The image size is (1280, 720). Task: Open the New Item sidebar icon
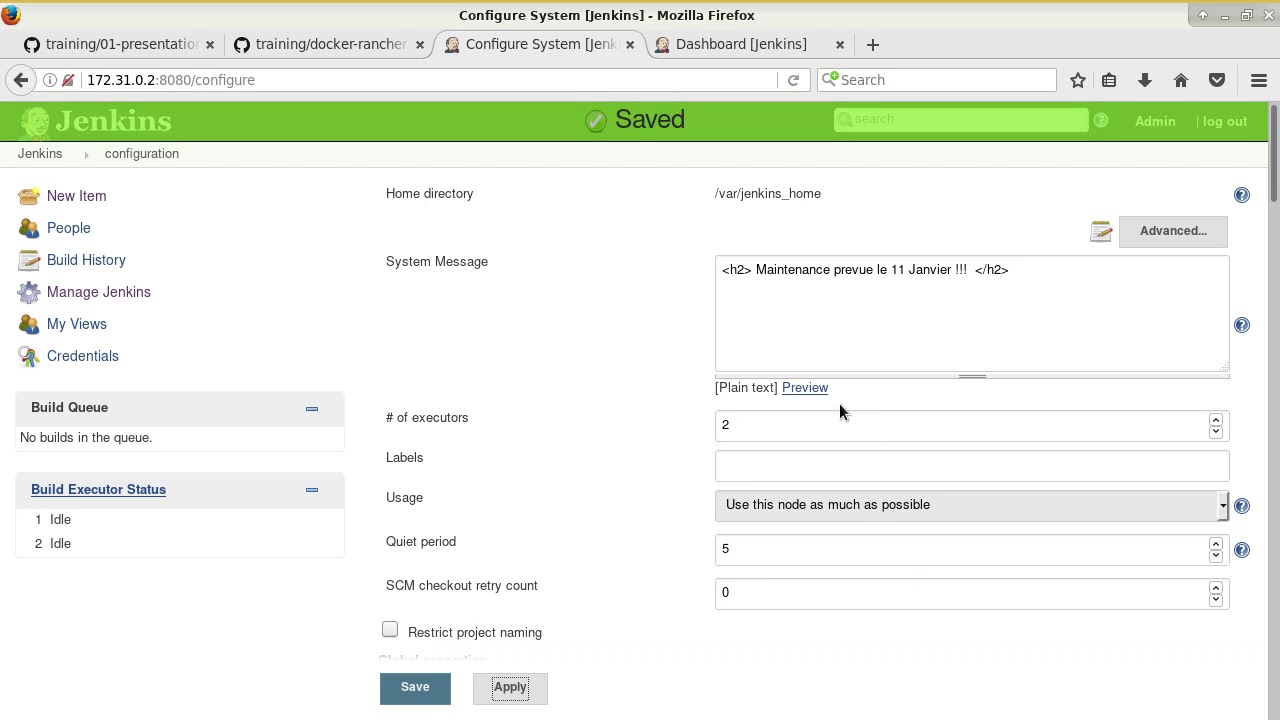tap(29, 196)
